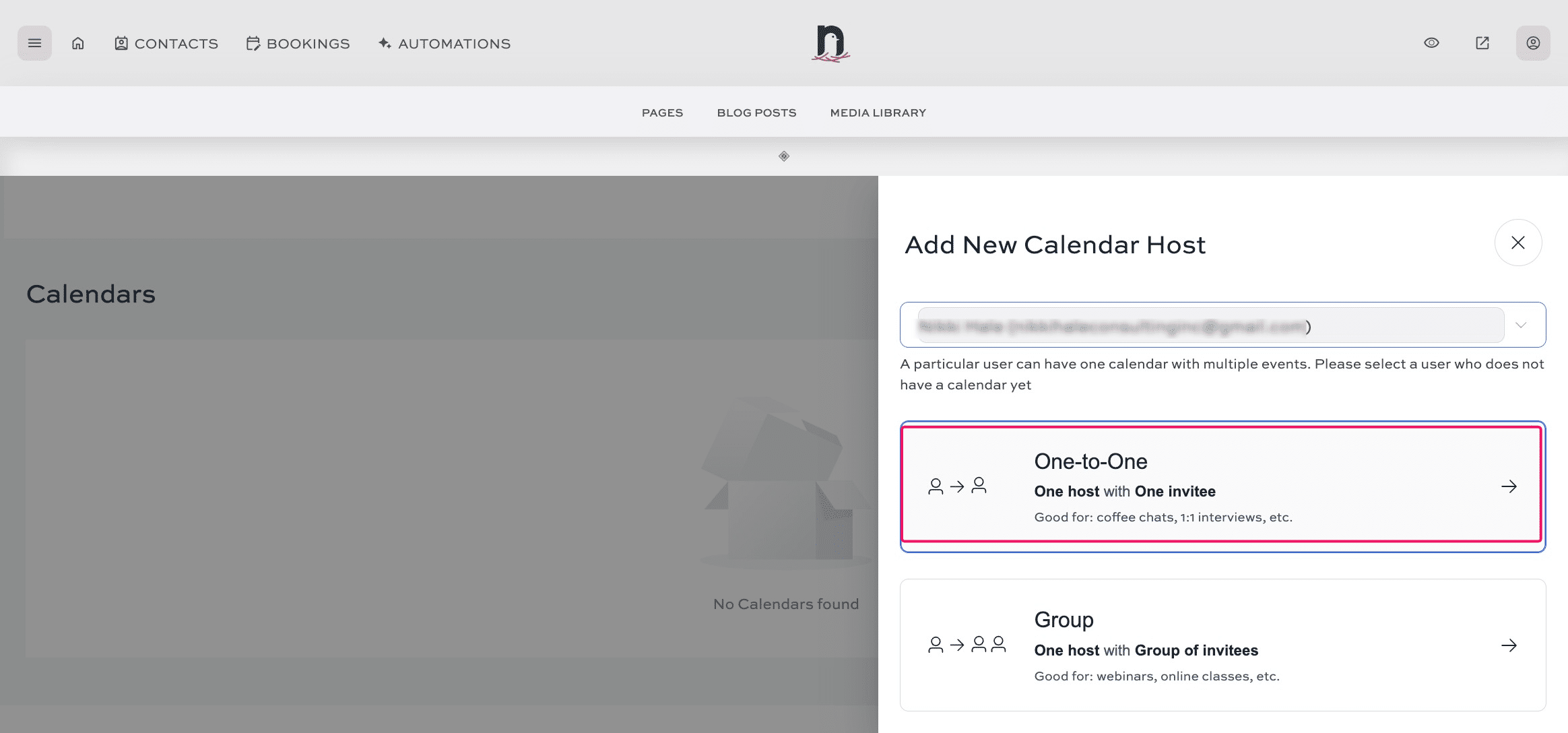Image resolution: width=1568 pixels, height=733 pixels.
Task: Open Bookings from the top navigation
Action: click(x=298, y=44)
